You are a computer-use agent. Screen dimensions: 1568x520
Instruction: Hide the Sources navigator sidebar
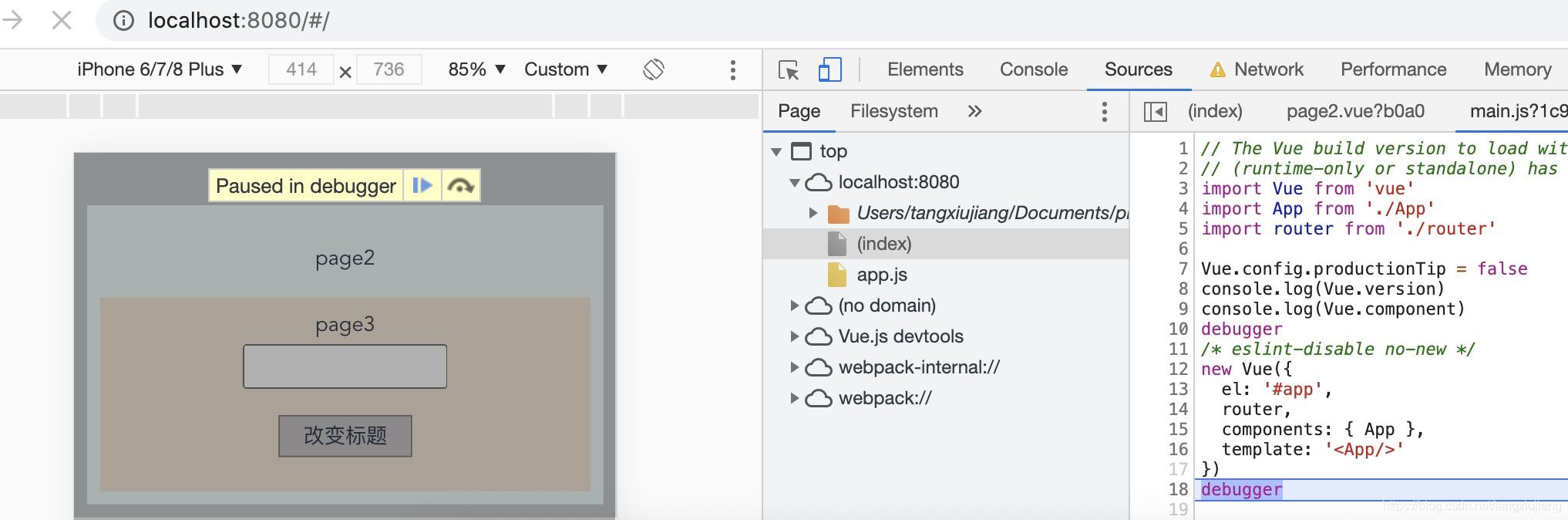[x=1155, y=112]
